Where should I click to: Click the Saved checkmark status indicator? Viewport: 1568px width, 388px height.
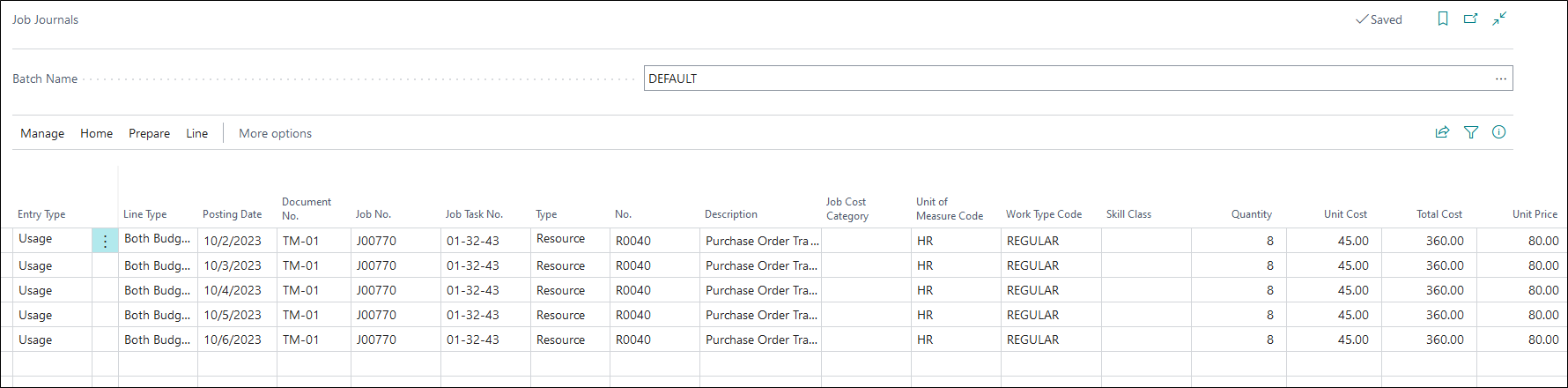[x=1379, y=19]
